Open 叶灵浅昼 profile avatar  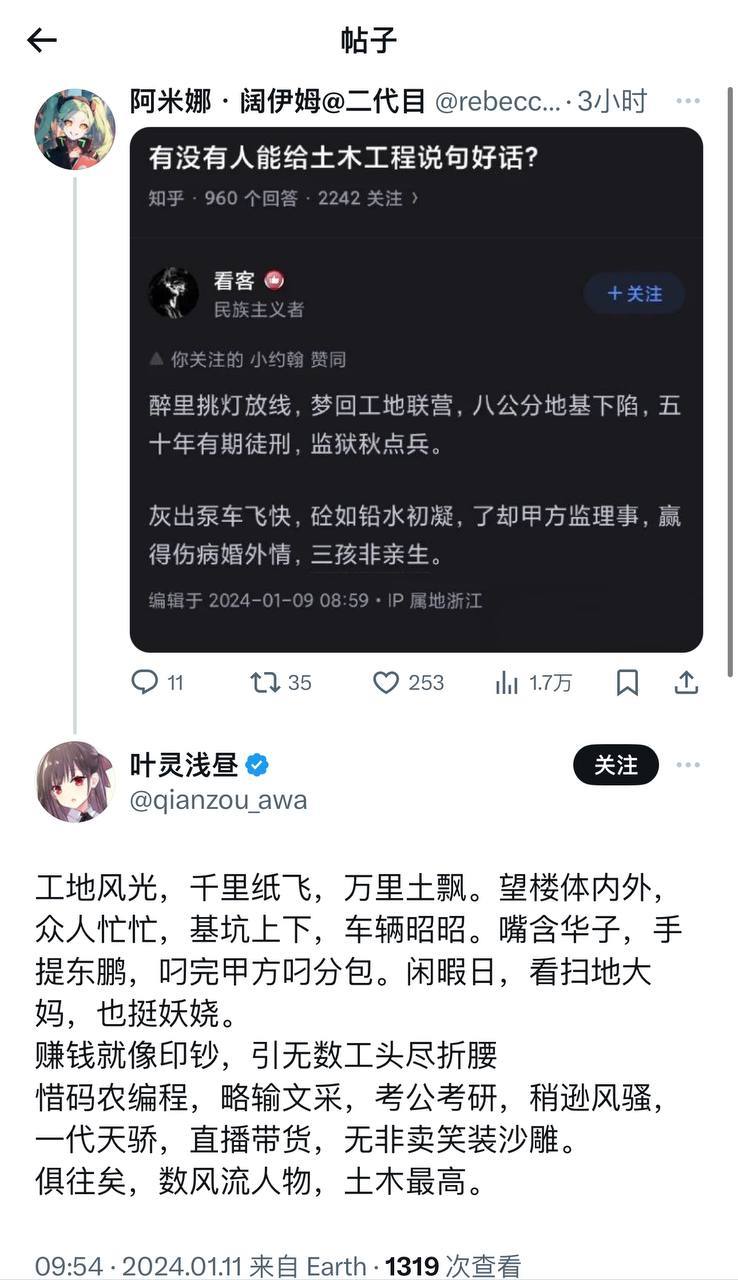(x=75, y=782)
